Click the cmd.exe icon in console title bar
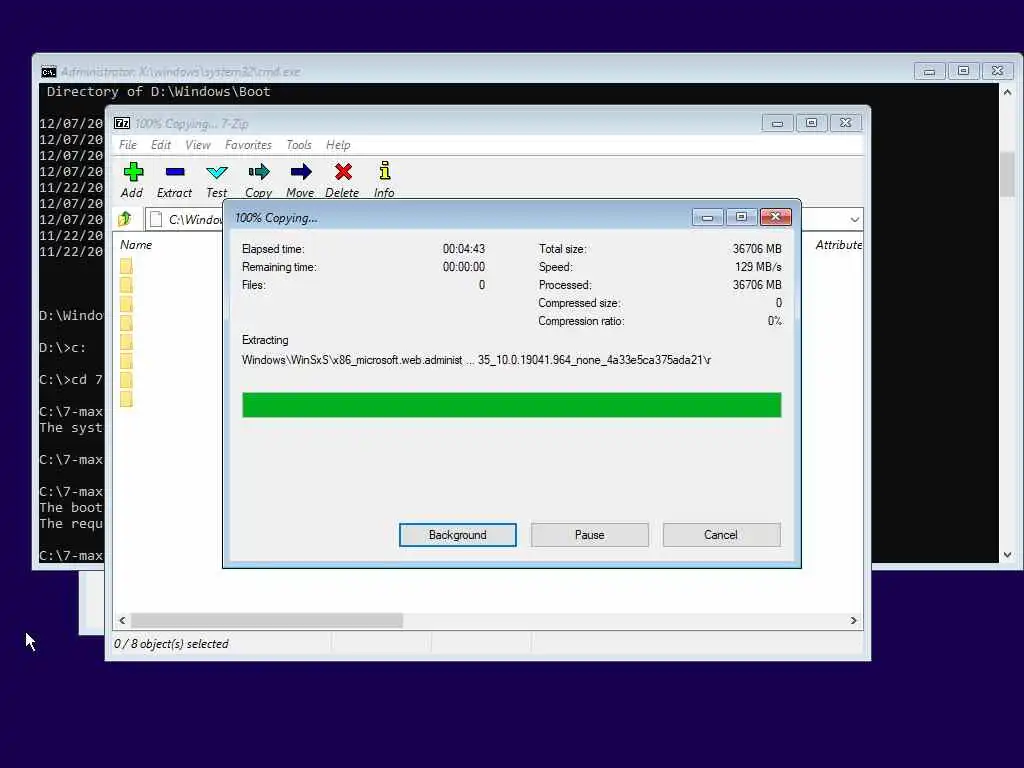This screenshot has height=768, width=1024. tap(49, 72)
